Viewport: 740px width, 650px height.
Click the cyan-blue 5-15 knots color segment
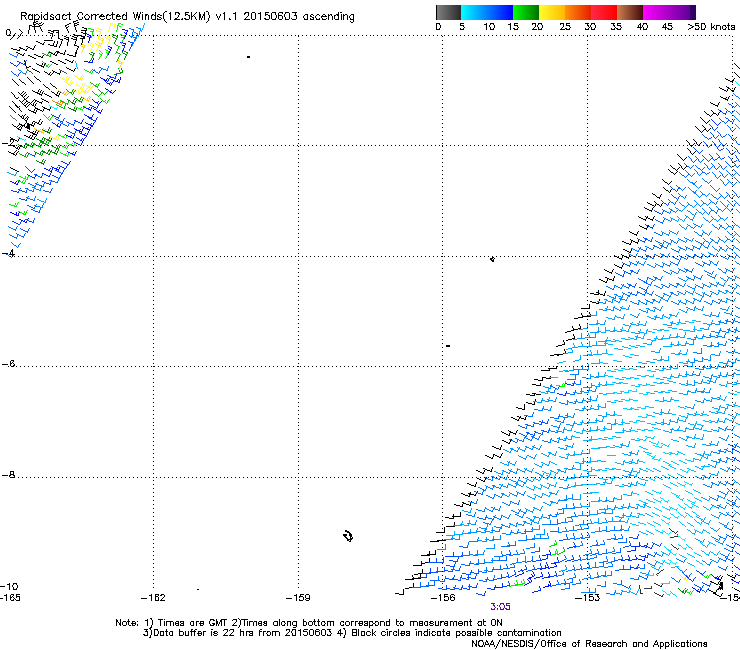(487, 12)
